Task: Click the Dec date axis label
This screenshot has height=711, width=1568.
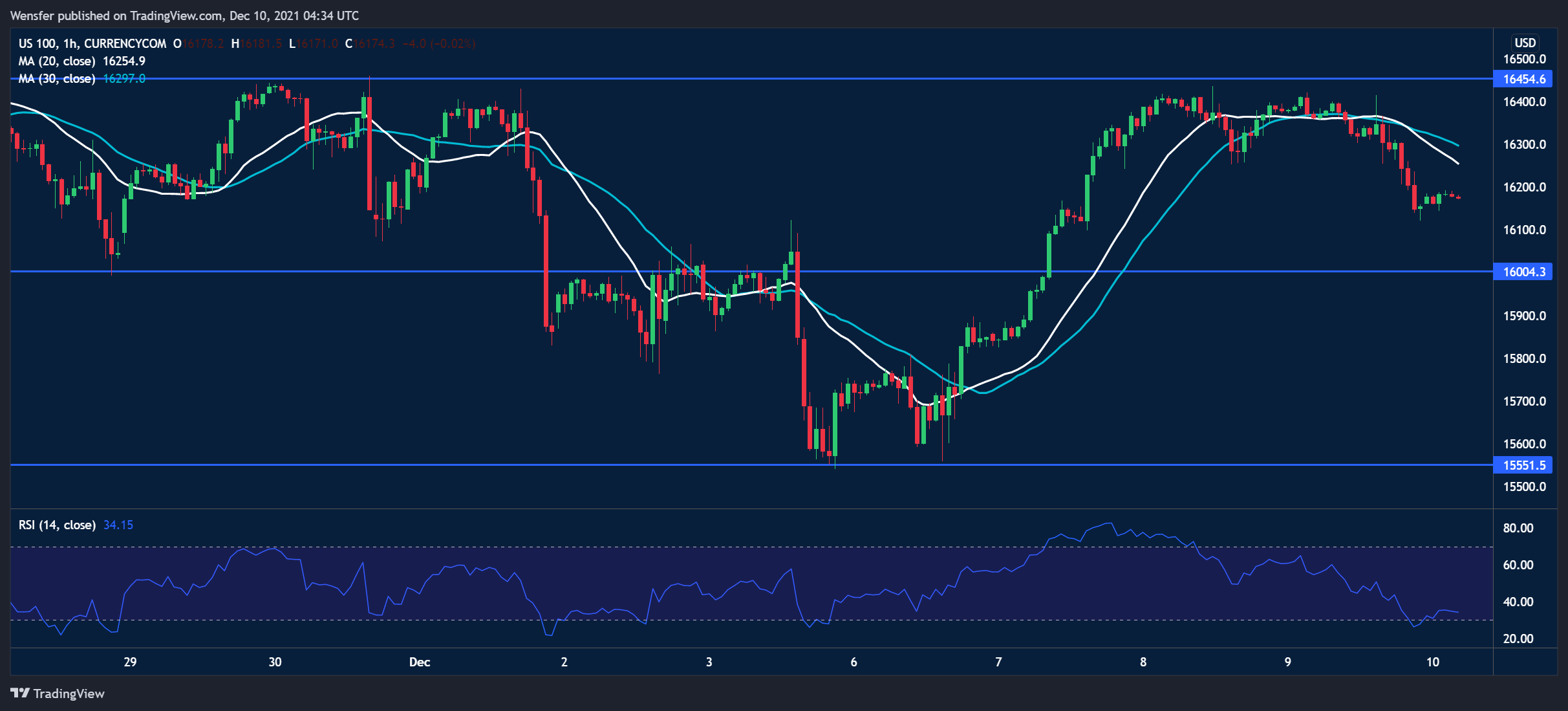Action: [419, 662]
